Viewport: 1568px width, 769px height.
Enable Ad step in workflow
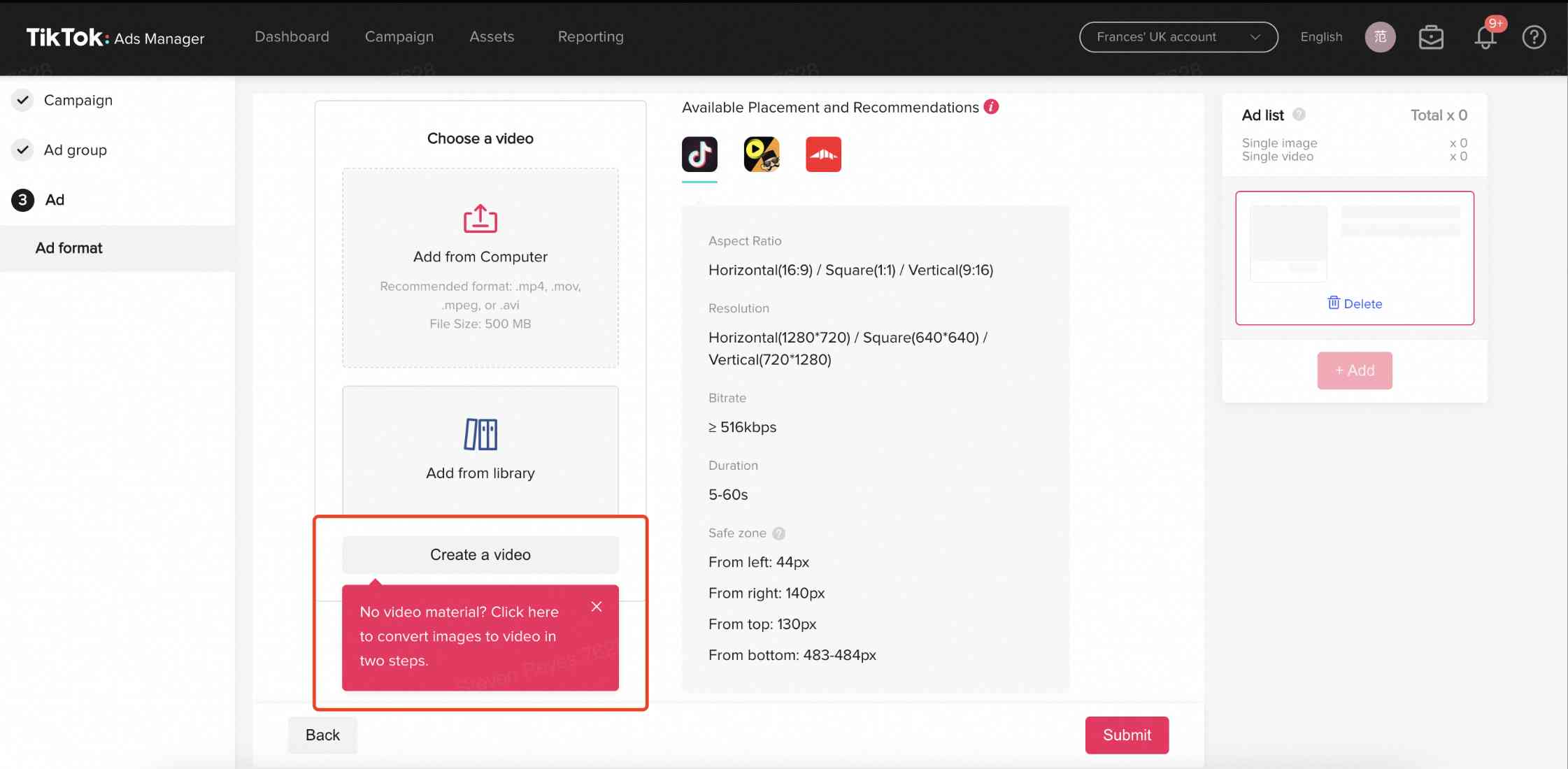54,199
